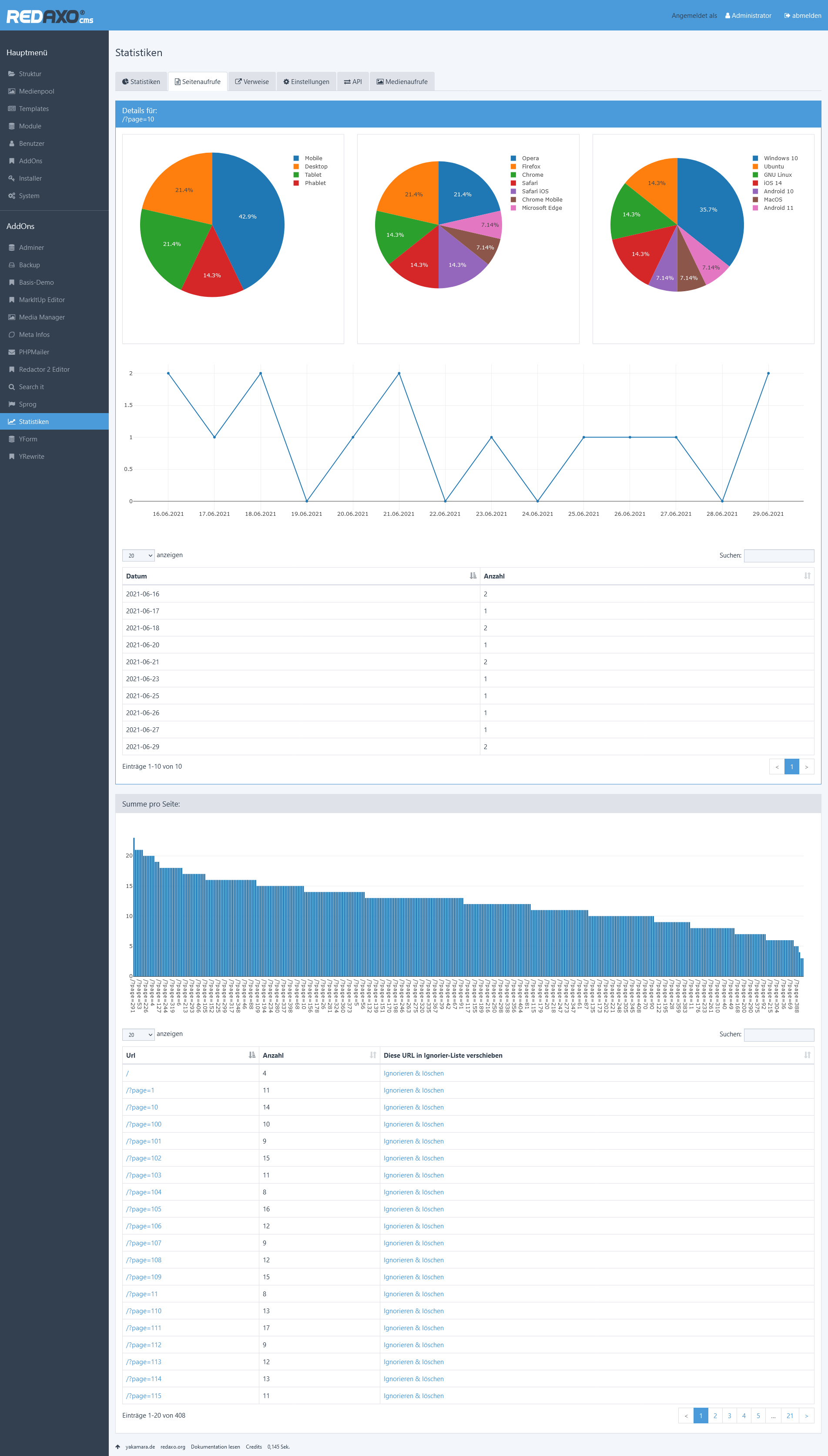Open /?page=10 URL link
This screenshot has height=1456, width=828.
point(141,1107)
